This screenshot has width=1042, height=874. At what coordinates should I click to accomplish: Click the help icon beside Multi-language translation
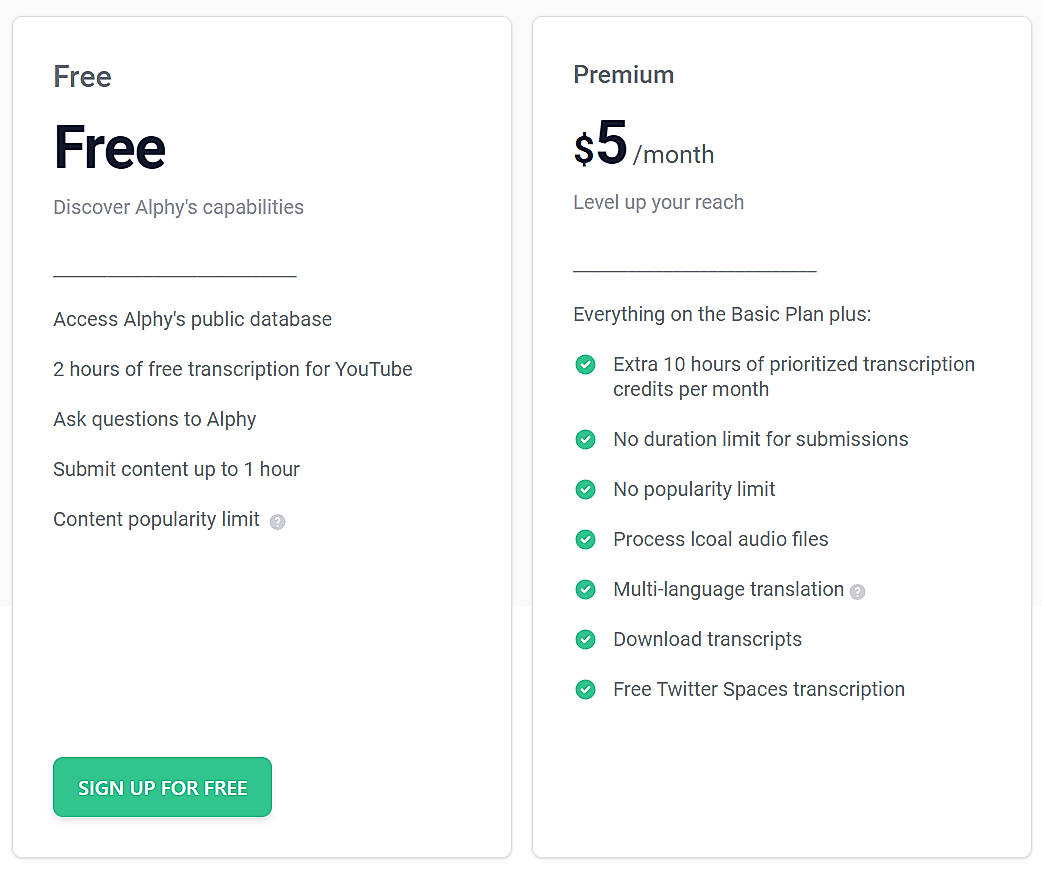point(856,592)
